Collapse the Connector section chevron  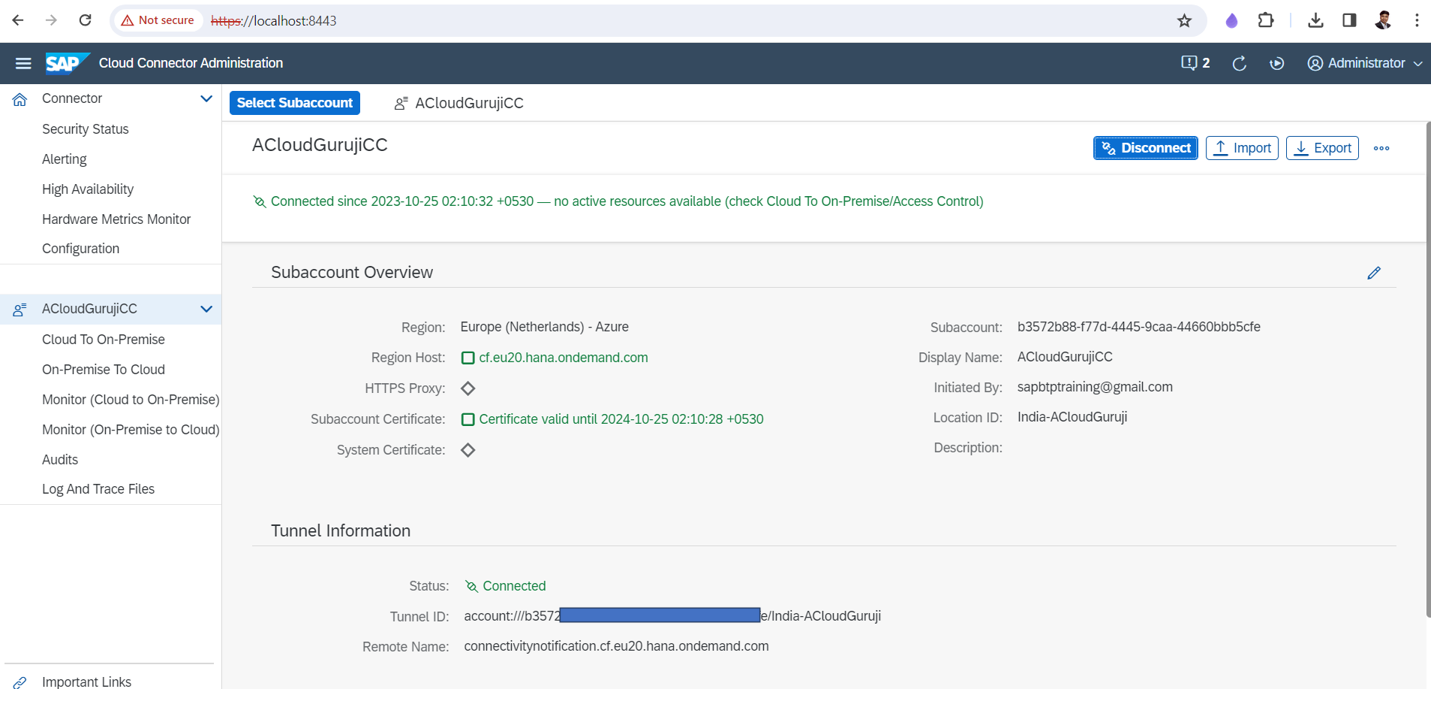[x=206, y=99]
